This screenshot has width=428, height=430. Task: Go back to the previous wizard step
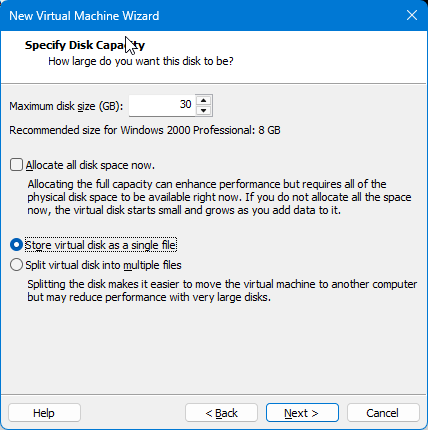point(221,413)
